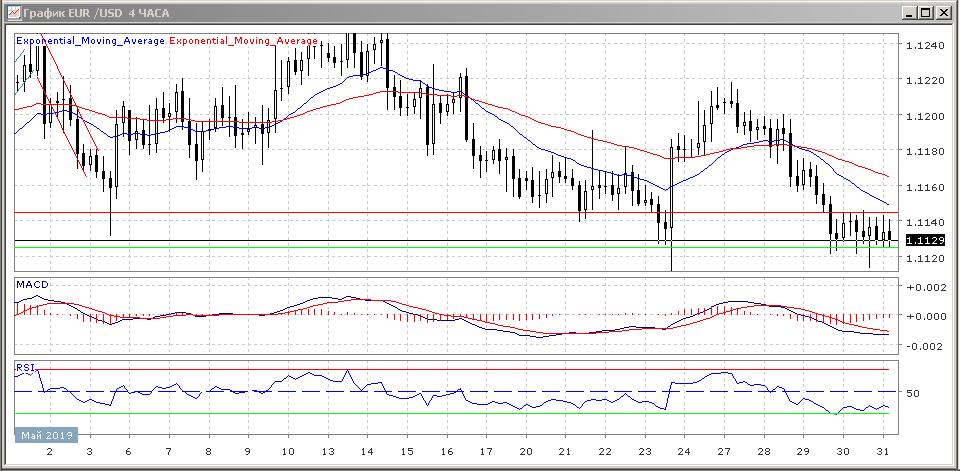The width and height of the screenshot is (960, 471).
Task: Select the RSI indicator panel label
Action: [x=24, y=368]
